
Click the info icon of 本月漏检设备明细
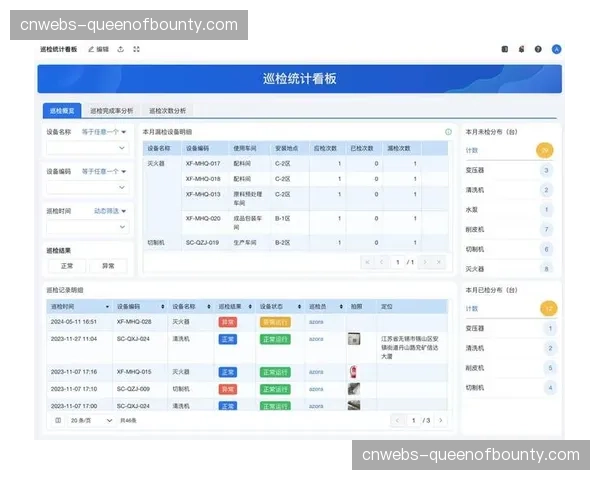pyautogui.click(x=448, y=132)
